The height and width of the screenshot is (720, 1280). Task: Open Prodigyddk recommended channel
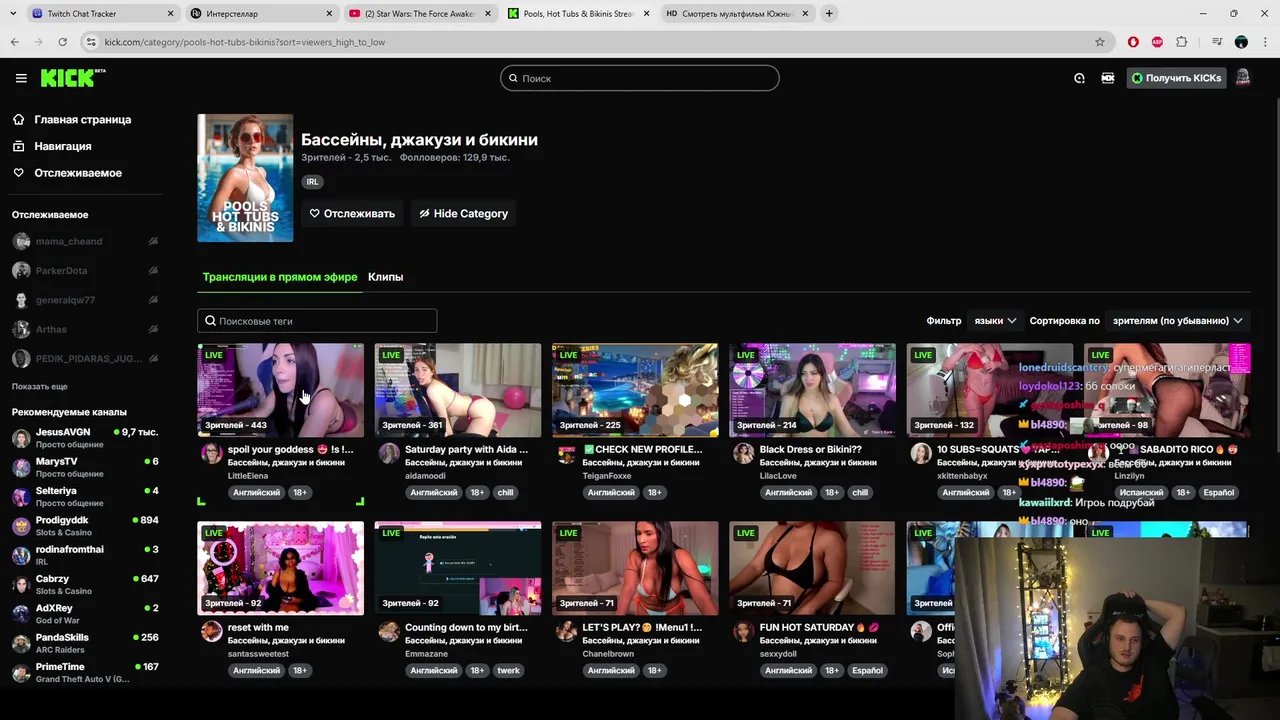(85, 526)
